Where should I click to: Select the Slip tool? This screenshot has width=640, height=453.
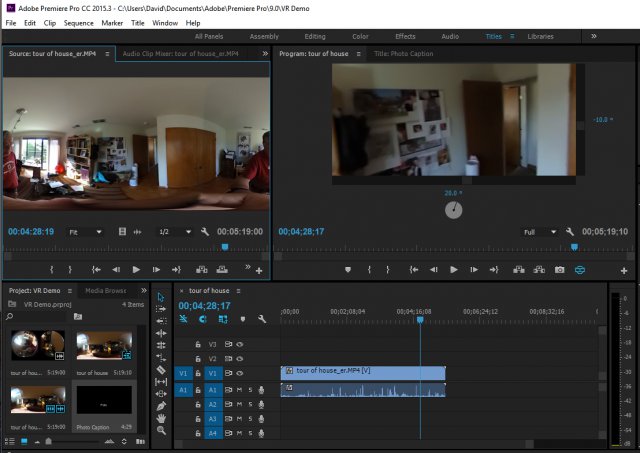point(161,382)
